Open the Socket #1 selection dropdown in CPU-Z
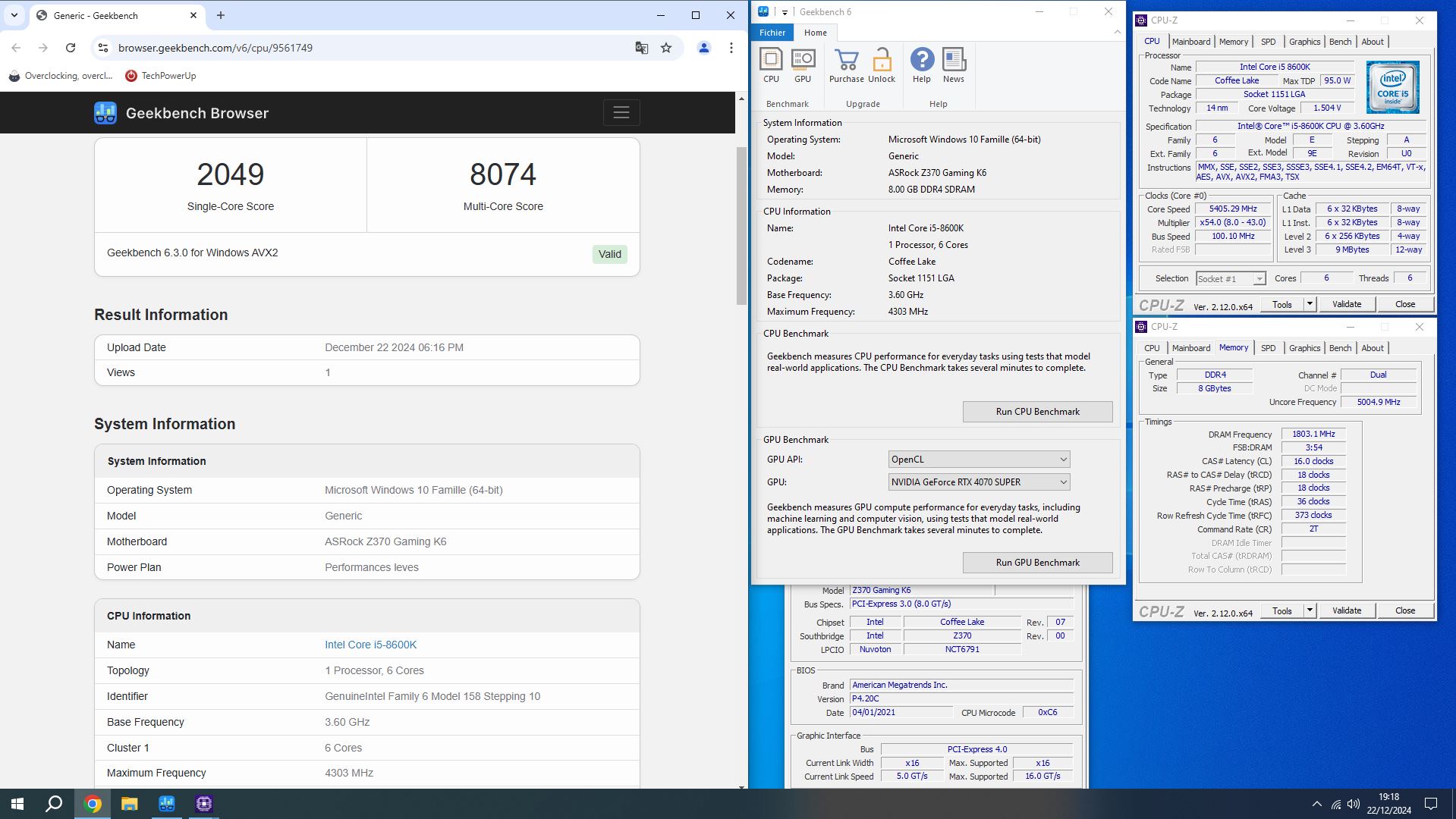The image size is (1456, 819). tap(1231, 279)
